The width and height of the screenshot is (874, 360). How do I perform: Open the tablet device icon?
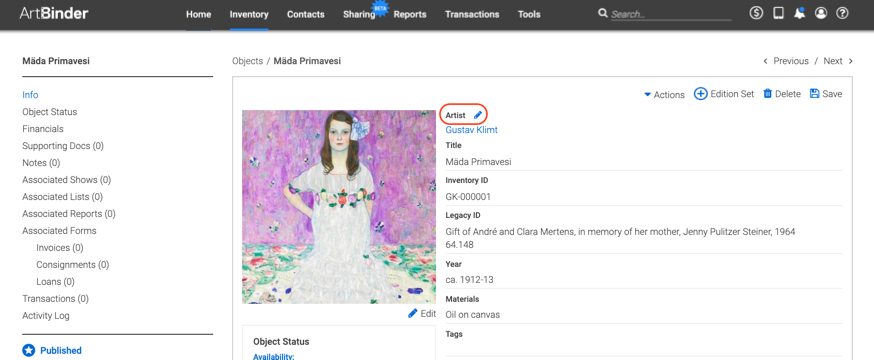coord(778,13)
